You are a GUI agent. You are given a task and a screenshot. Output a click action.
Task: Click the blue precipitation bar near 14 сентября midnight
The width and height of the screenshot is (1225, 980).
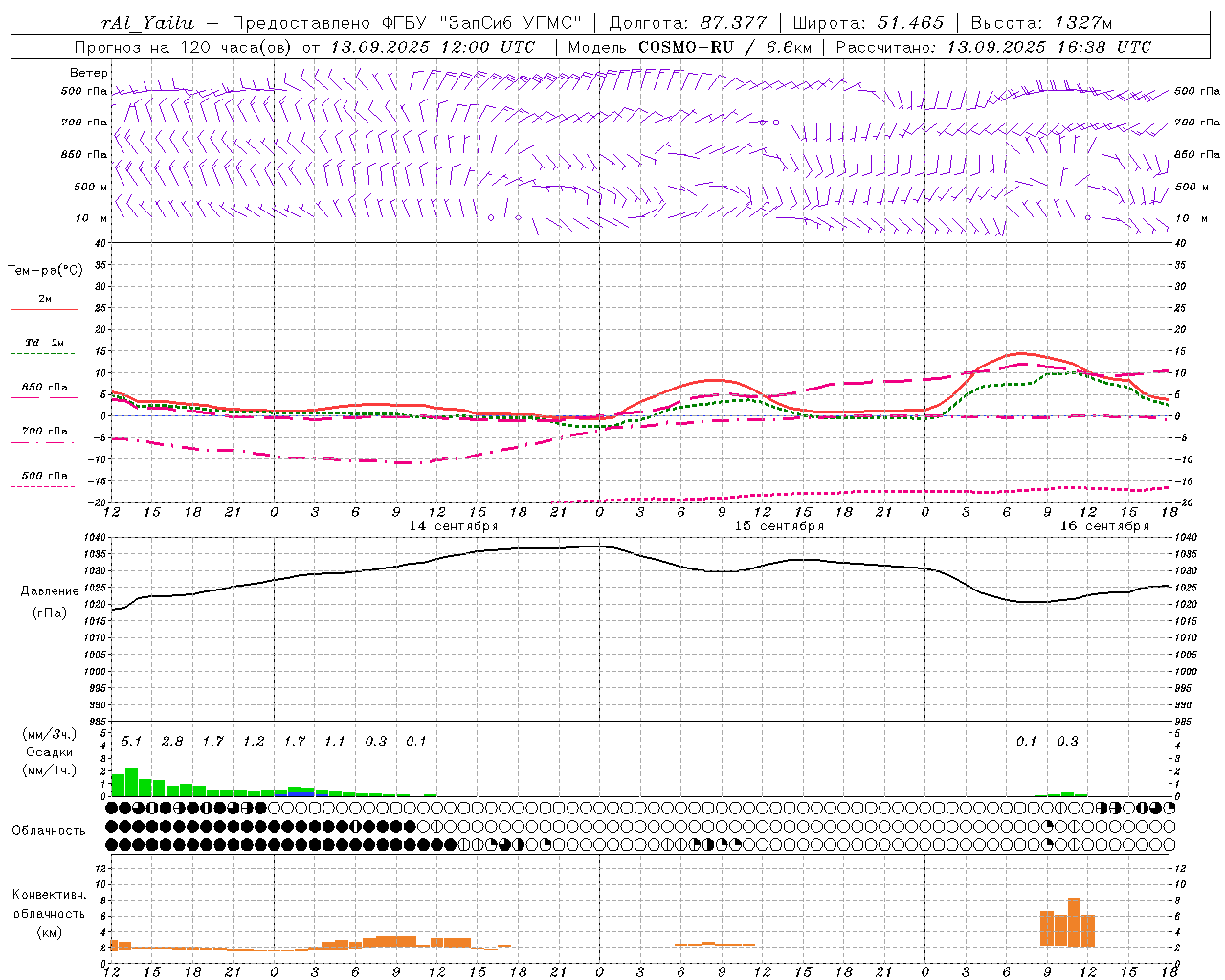click(301, 793)
